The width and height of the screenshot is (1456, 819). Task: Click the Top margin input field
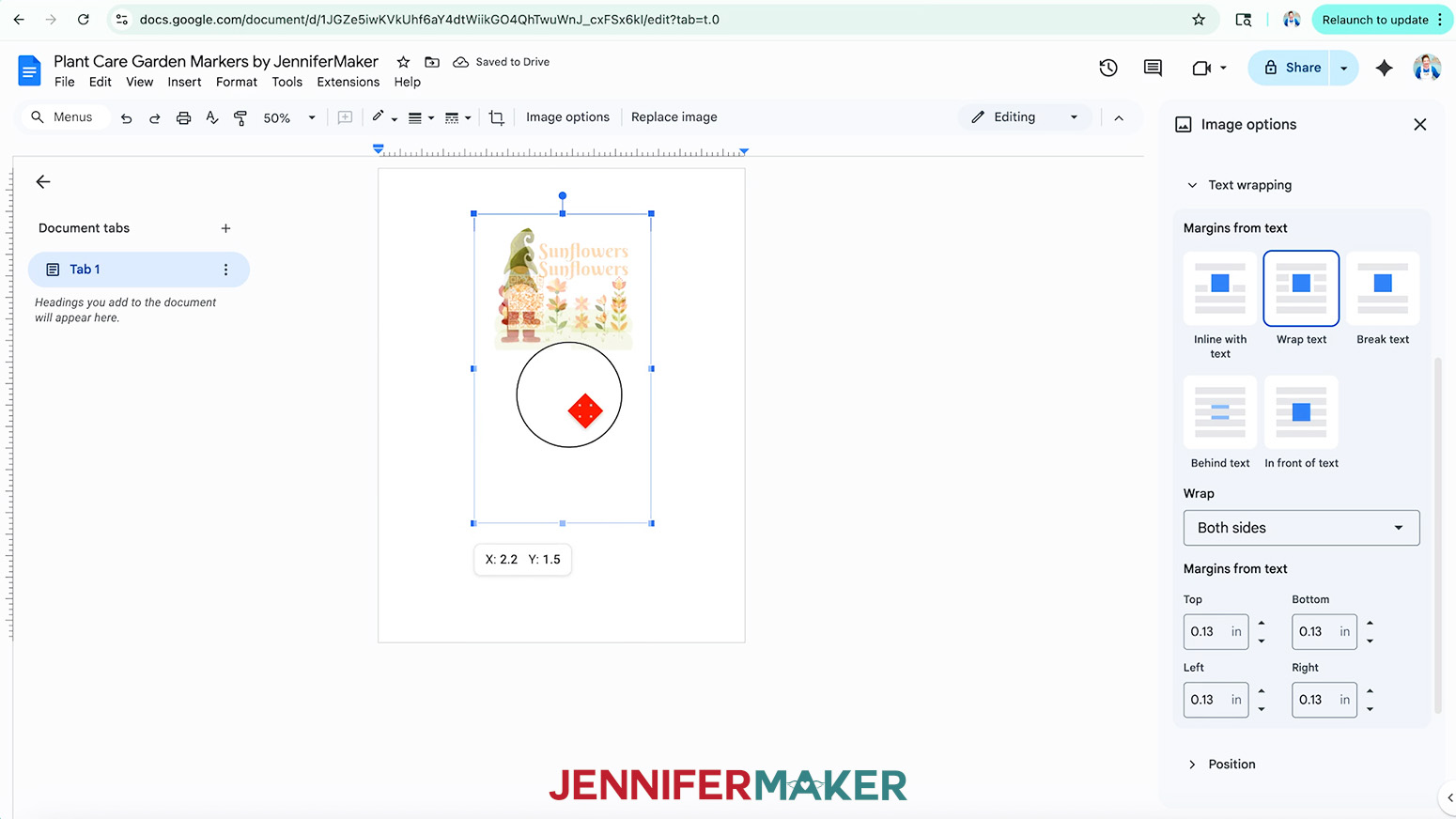1216,632
